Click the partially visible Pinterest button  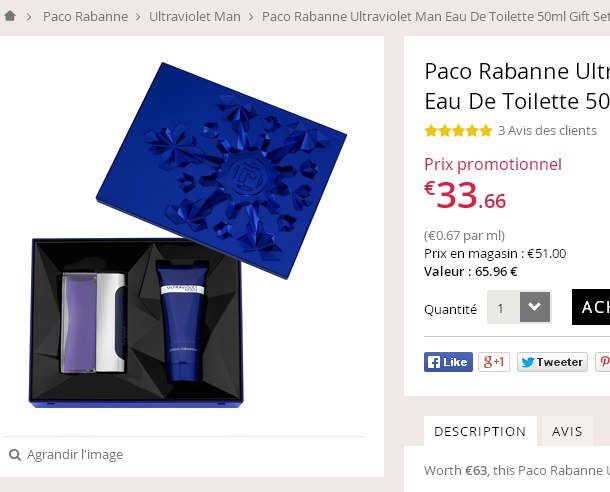pos(603,362)
